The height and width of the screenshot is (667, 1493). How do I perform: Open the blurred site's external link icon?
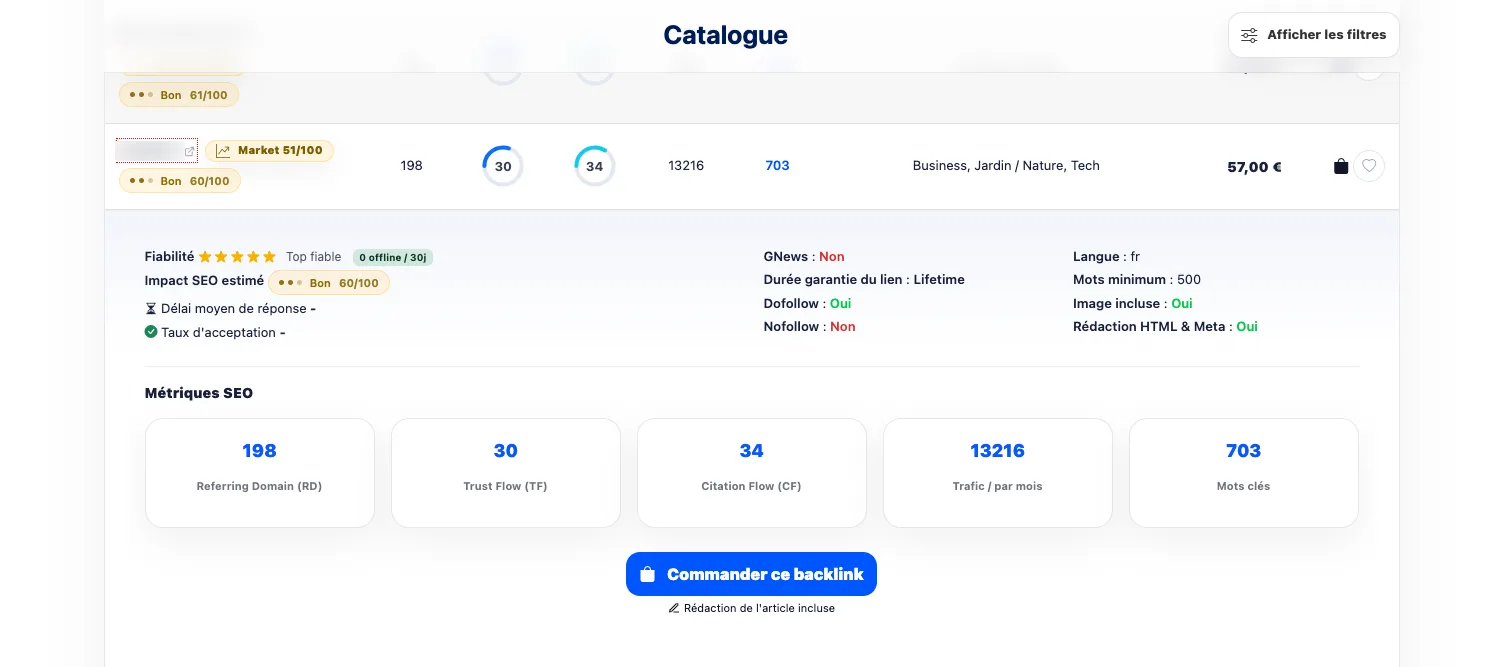tap(189, 151)
